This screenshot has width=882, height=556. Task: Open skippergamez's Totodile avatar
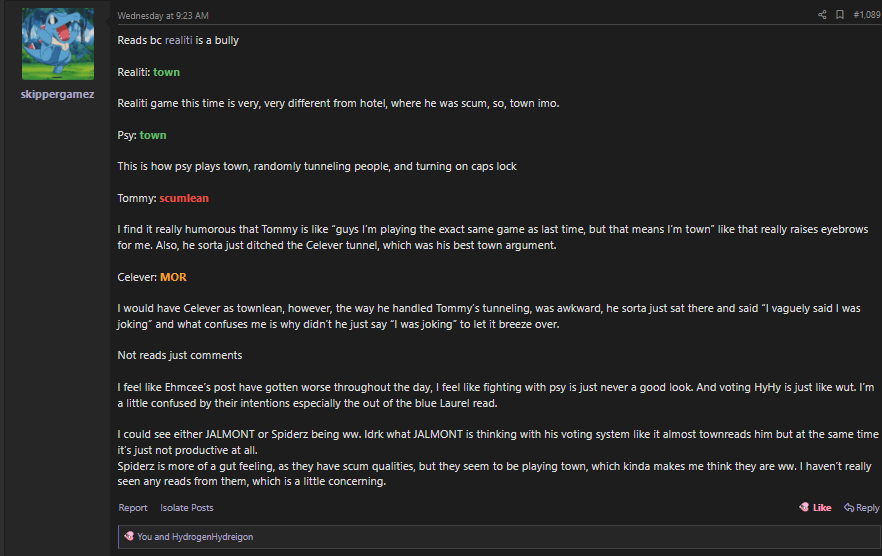pyautogui.click(x=58, y=44)
